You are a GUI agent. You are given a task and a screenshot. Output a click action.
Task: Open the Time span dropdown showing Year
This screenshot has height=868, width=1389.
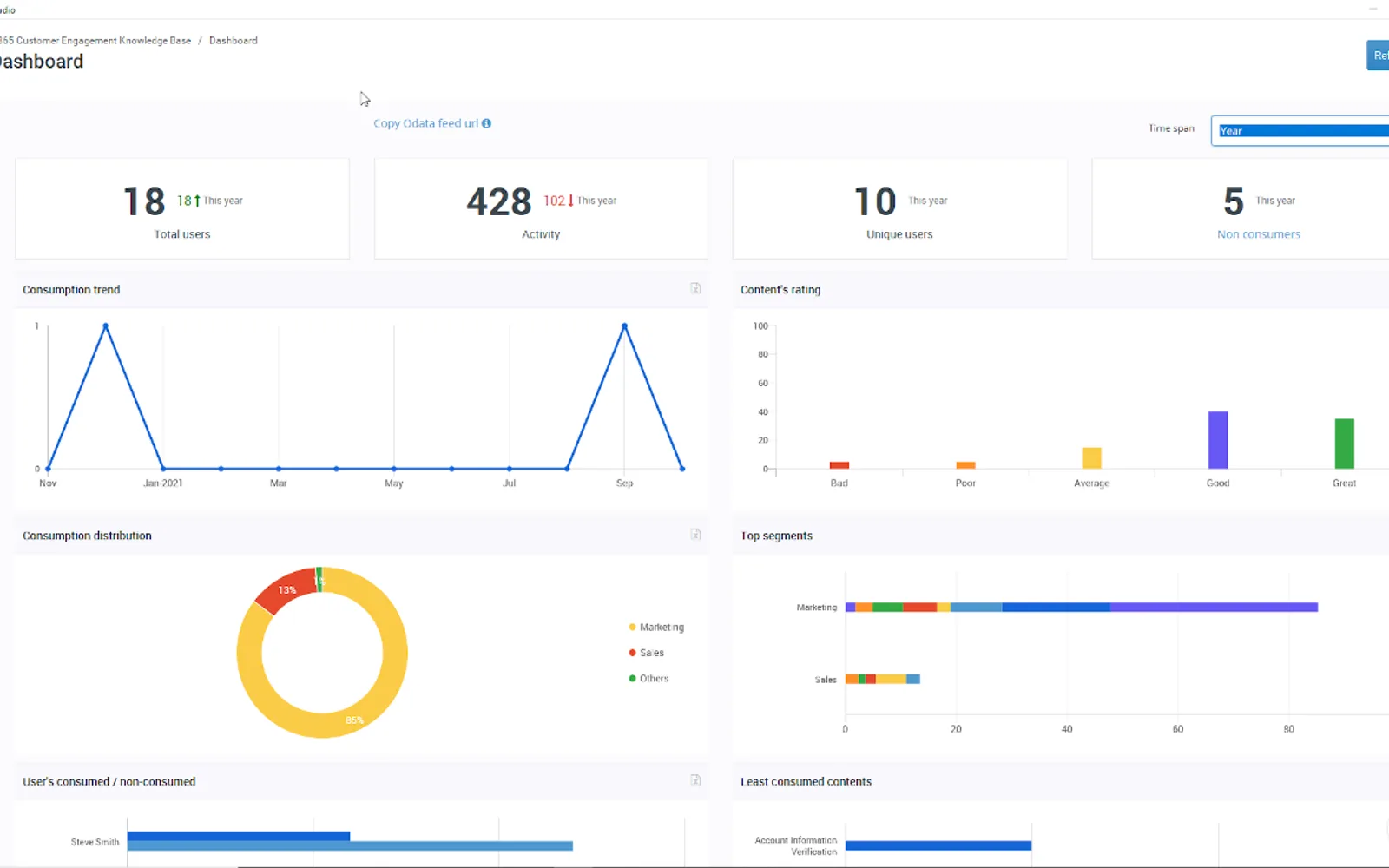1300,130
